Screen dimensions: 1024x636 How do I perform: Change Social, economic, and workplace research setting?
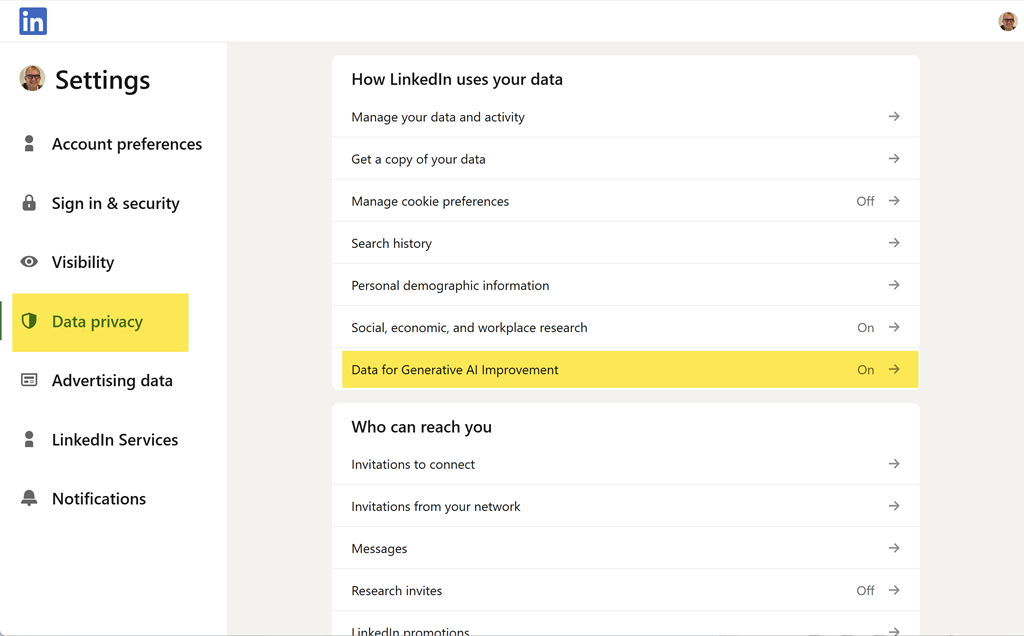[x=865, y=328]
